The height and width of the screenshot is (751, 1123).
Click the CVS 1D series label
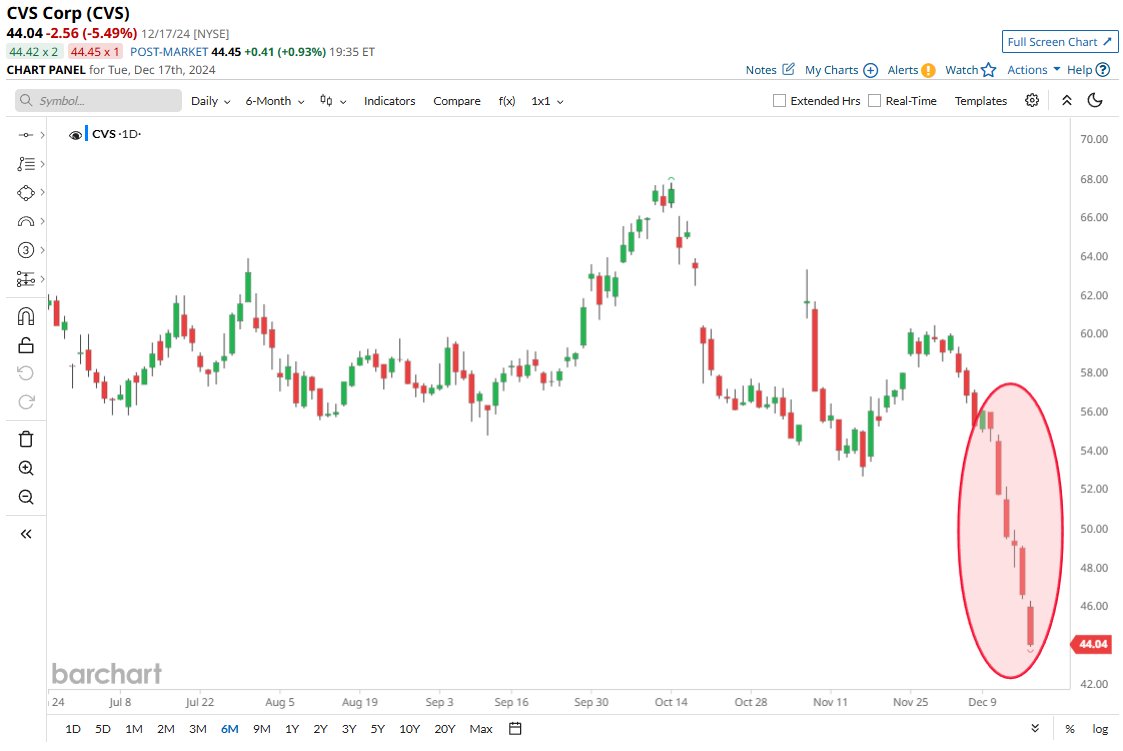(x=116, y=134)
